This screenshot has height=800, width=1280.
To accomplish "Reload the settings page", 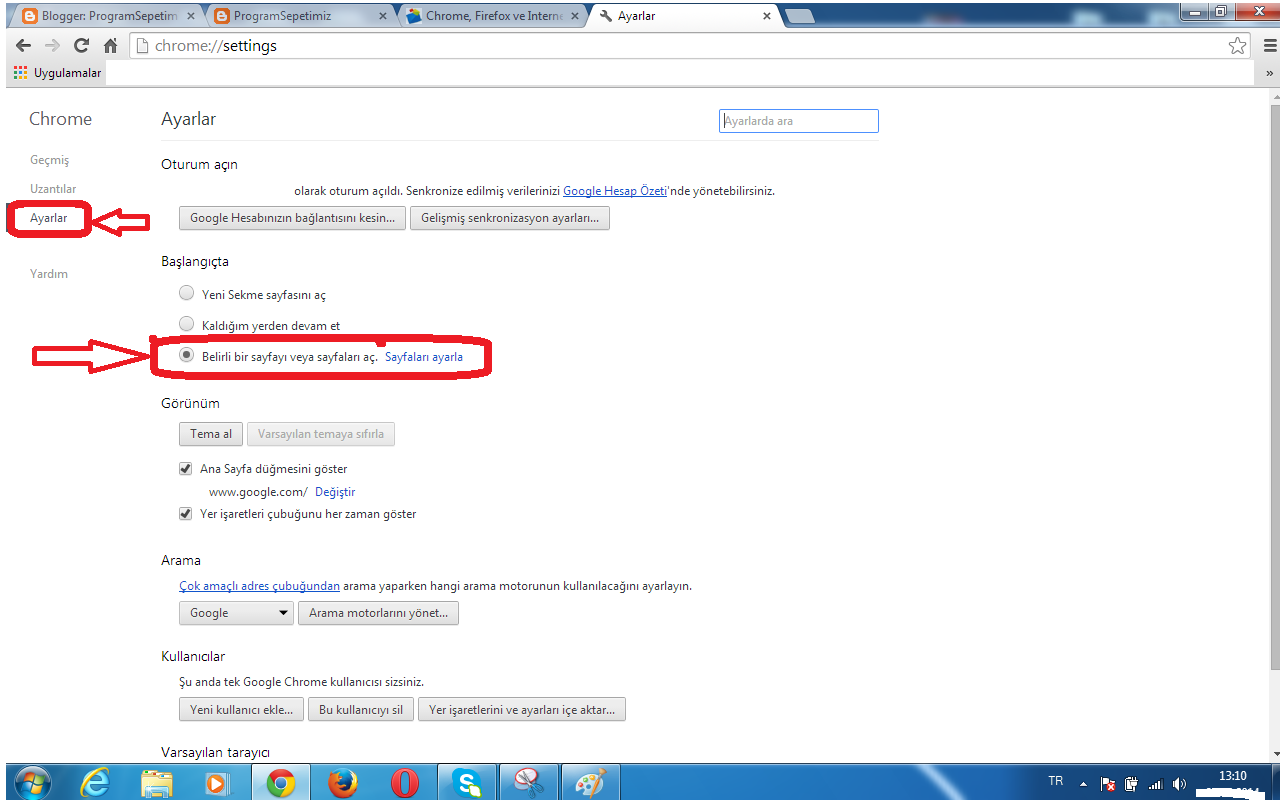I will tap(82, 46).
